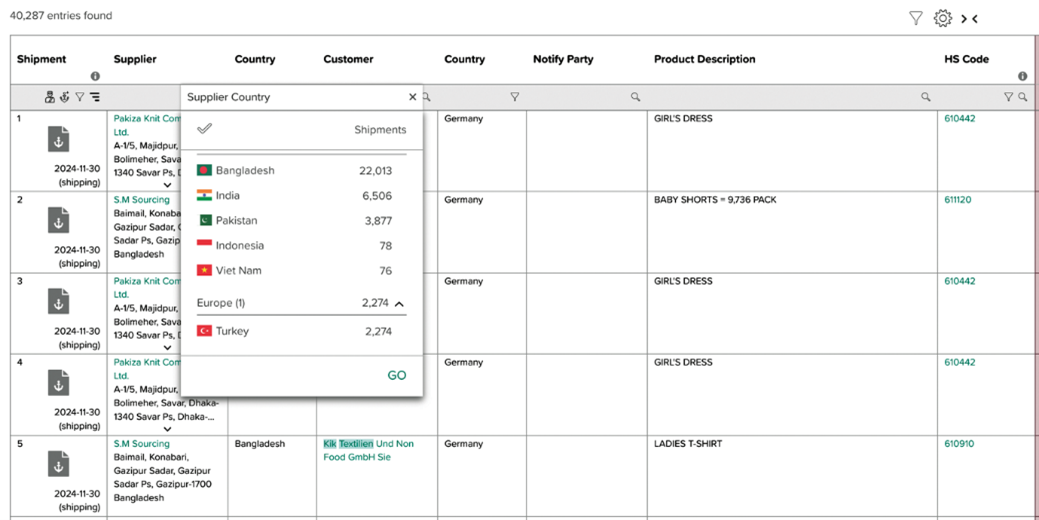Toggle the select-all checkmark in Supplier Country
This screenshot has width=1039, height=520.
[x=205, y=129]
